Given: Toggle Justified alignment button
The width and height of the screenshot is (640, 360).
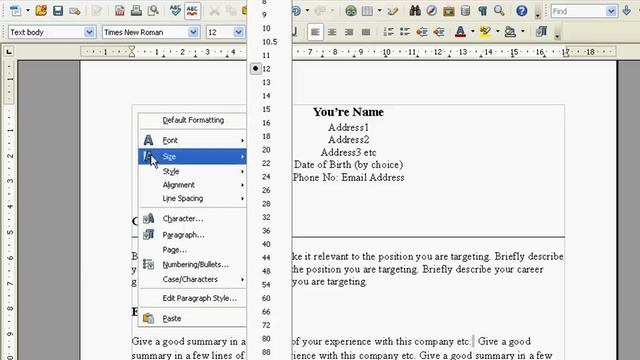Looking at the screenshot, I should pyautogui.click(x=366, y=32).
